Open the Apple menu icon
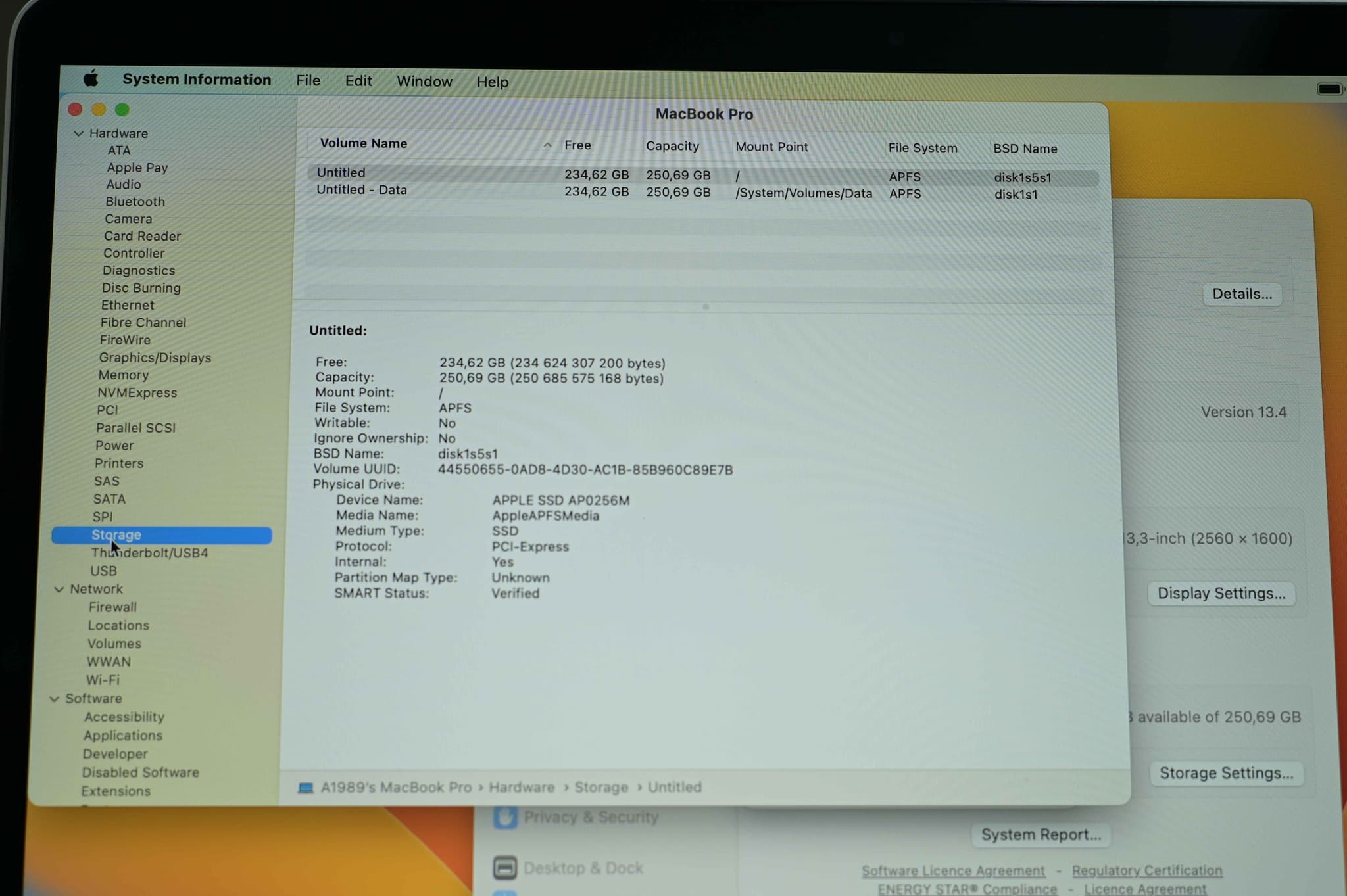This screenshot has width=1347, height=896. 91,79
